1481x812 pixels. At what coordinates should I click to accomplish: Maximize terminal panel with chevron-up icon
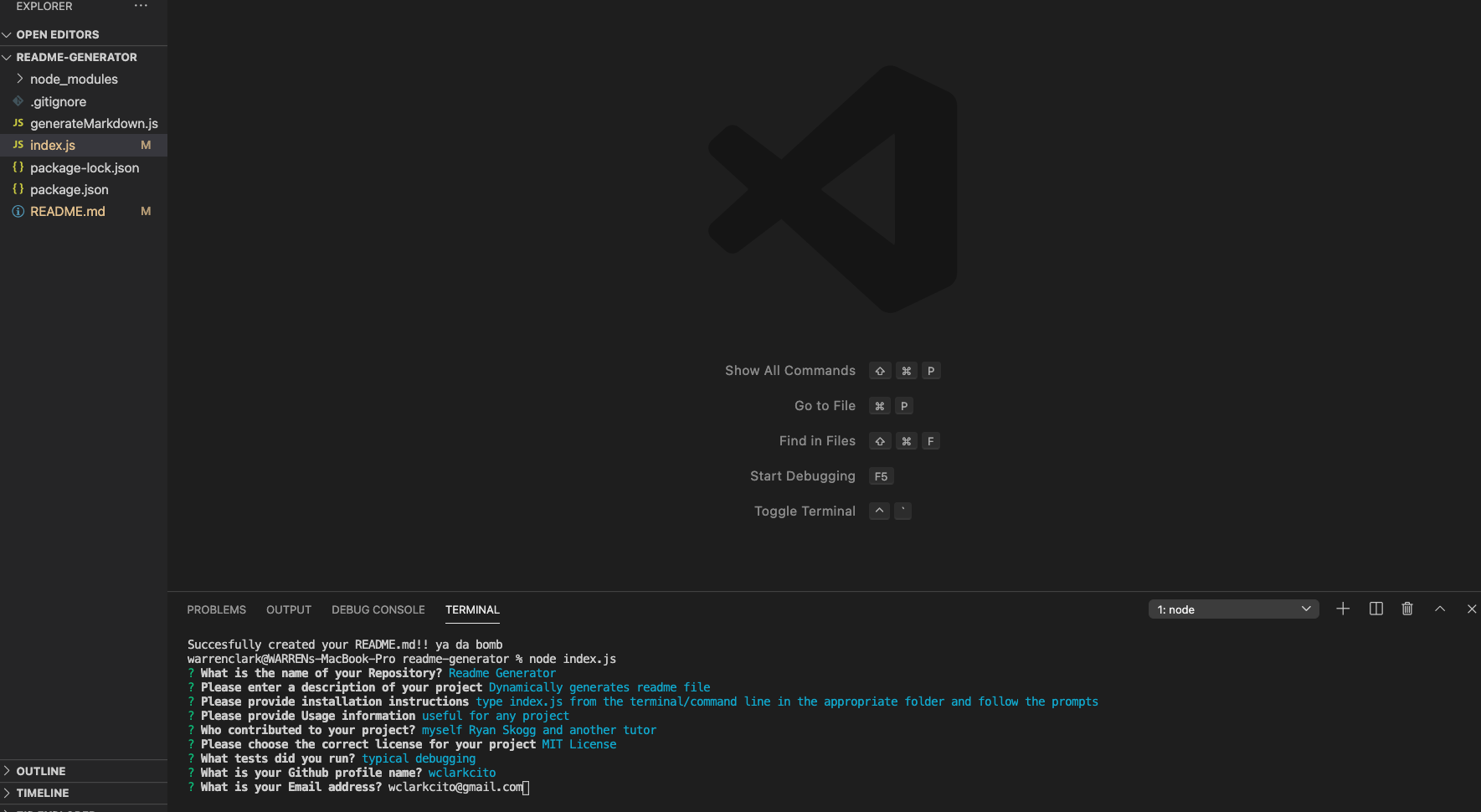tap(1440, 609)
